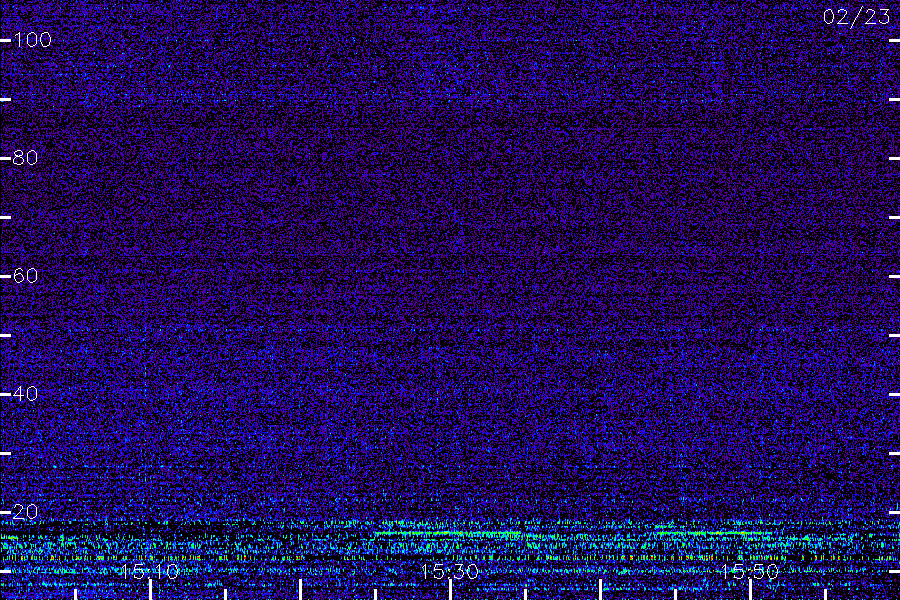
Task: Click the 15:50 time axis label
Action: tap(750, 571)
